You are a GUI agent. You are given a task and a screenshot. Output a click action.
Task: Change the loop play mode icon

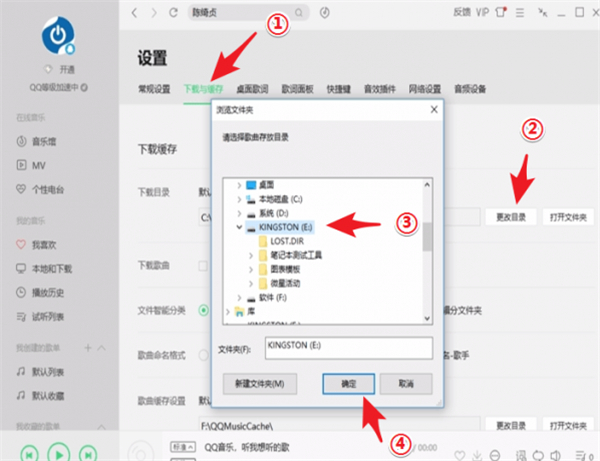coord(538,455)
